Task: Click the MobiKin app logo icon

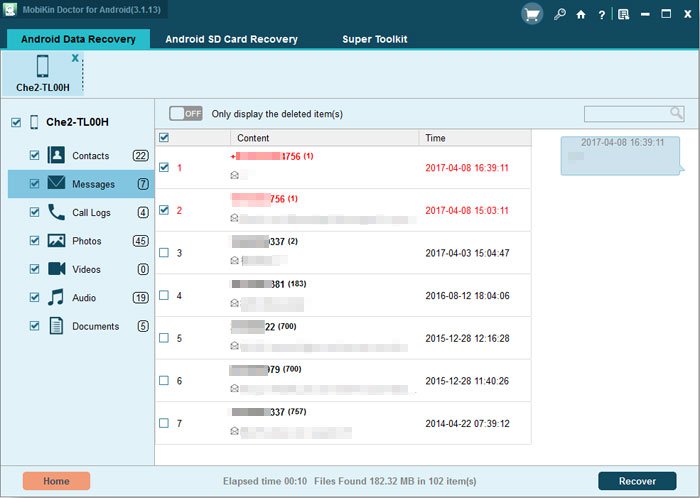Action: 10,10
